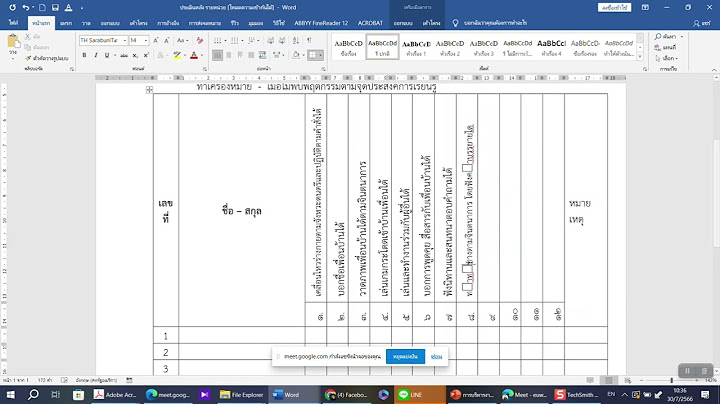Image resolution: width=720 pixels, height=404 pixels.
Task: Open the Numbering list dropdown arrow
Action: click(242, 40)
